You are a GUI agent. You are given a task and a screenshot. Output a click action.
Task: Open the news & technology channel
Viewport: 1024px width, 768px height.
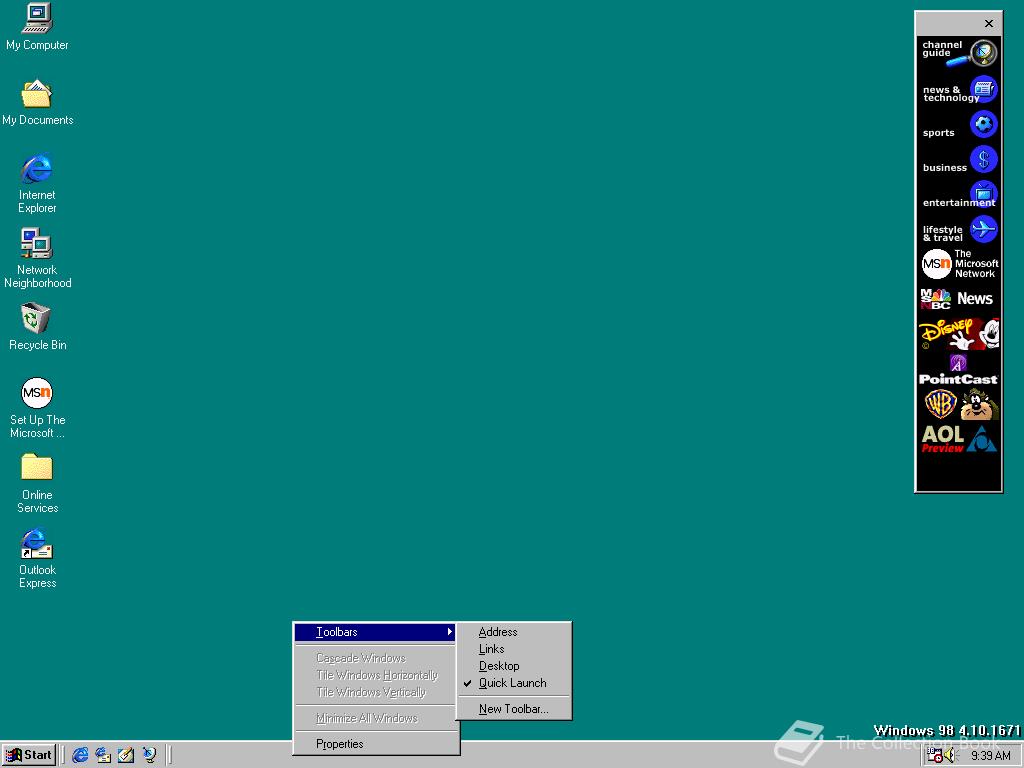coord(959,89)
